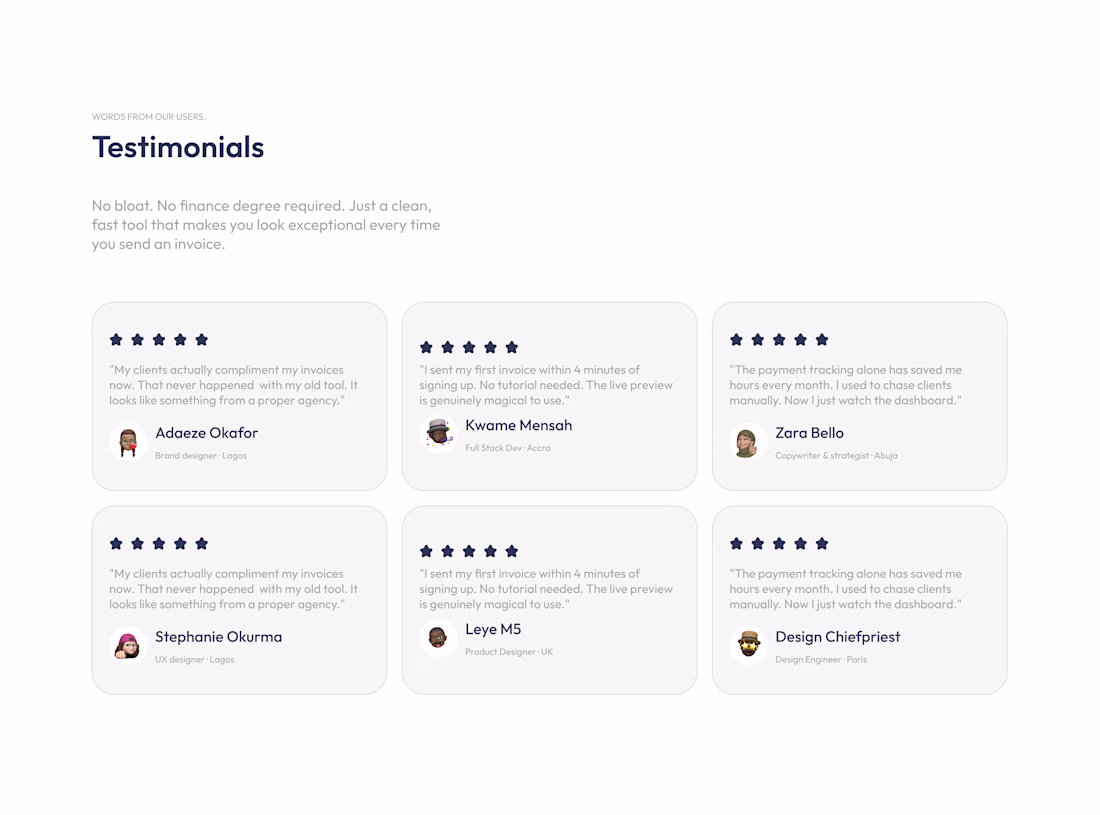Viewport: 1100px width, 815px height.
Task: Click Zara Bello's testimonial quote text
Action: click(x=845, y=385)
